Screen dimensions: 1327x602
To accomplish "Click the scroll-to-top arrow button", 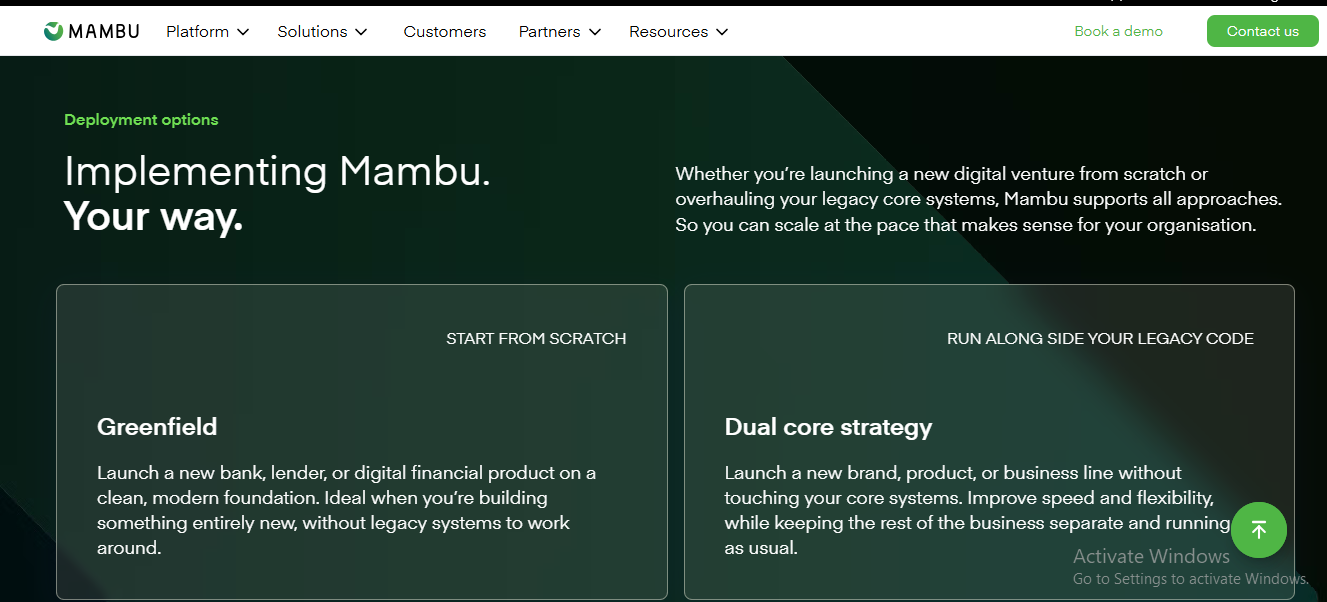I will point(1258,530).
